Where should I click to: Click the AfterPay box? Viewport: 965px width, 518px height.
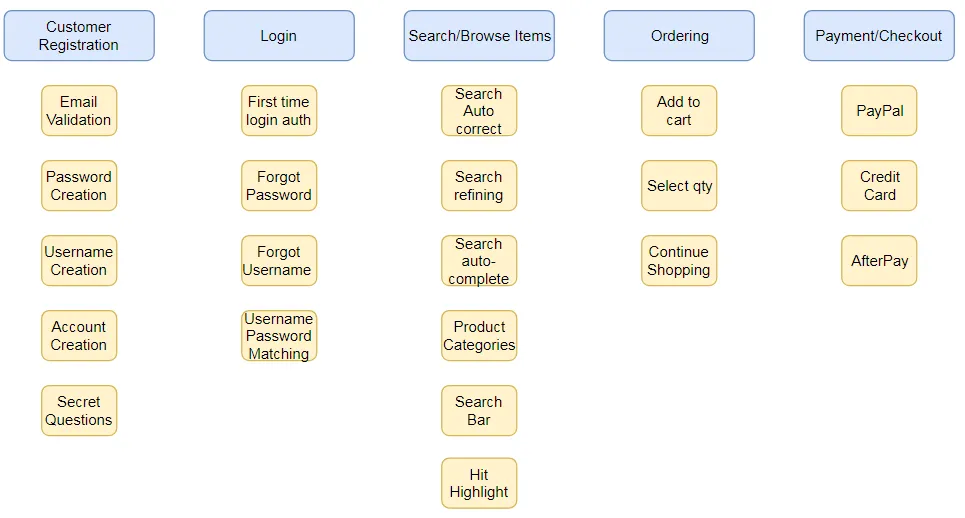(x=879, y=261)
